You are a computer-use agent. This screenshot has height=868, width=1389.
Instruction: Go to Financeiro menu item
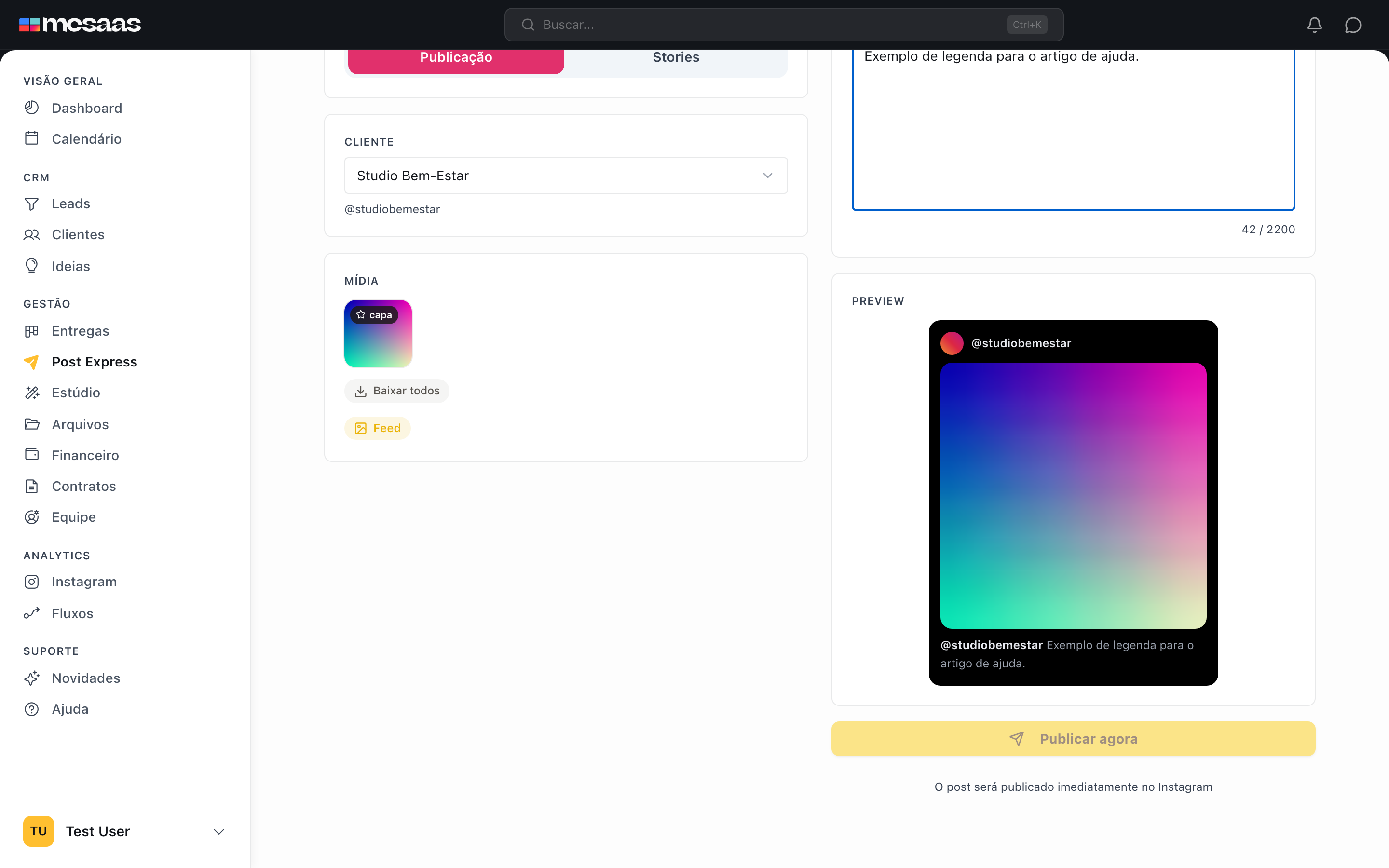pos(85,455)
